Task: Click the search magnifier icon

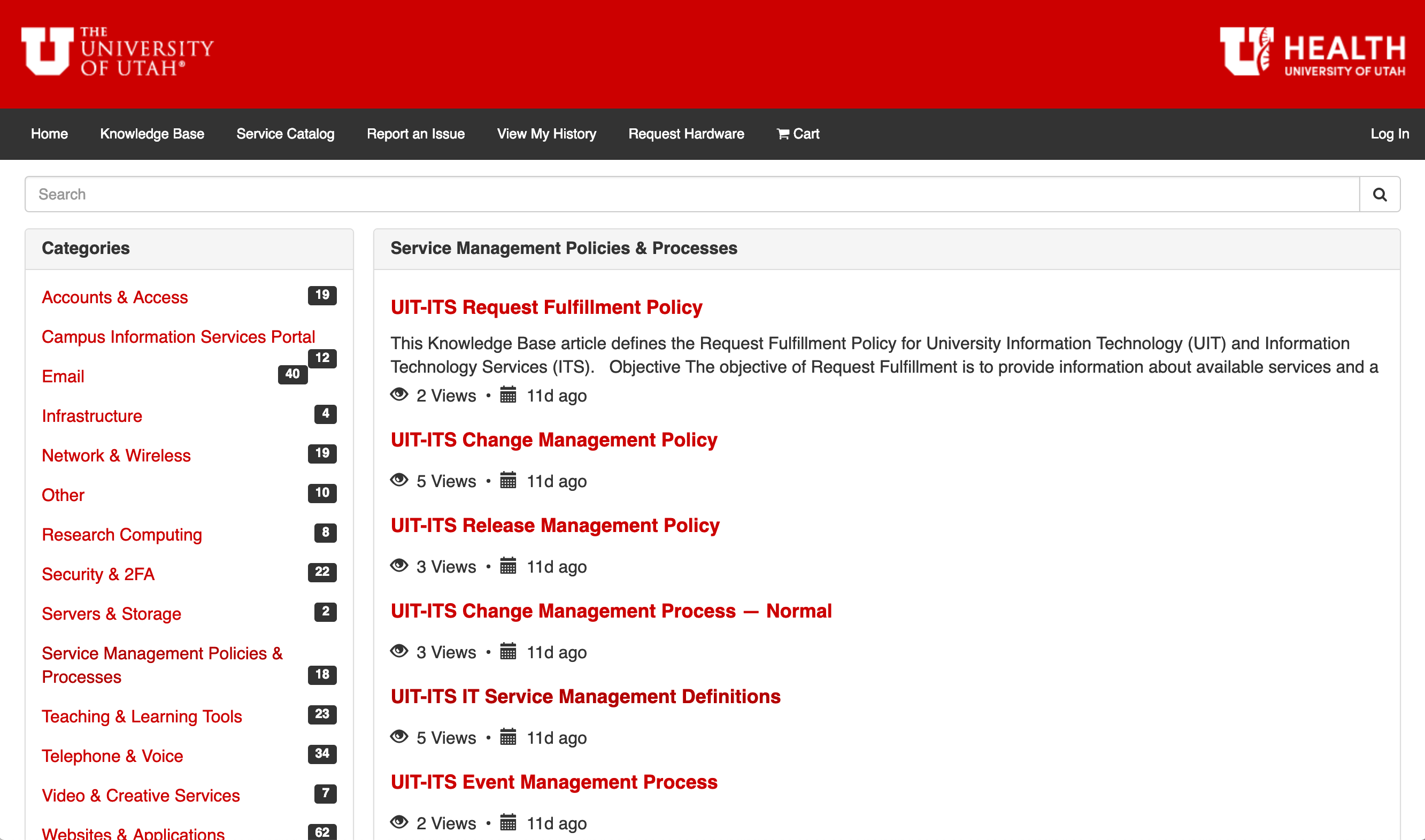Action: pyautogui.click(x=1380, y=194)
